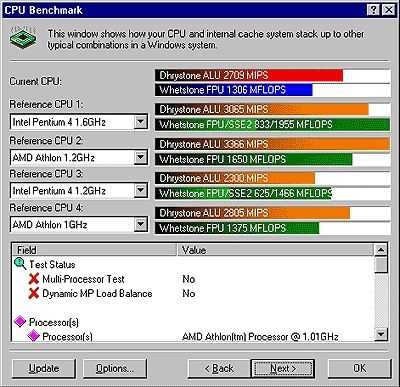Advance with the Next button
Viewport: 400px width, 387px height.
point(283,368)
